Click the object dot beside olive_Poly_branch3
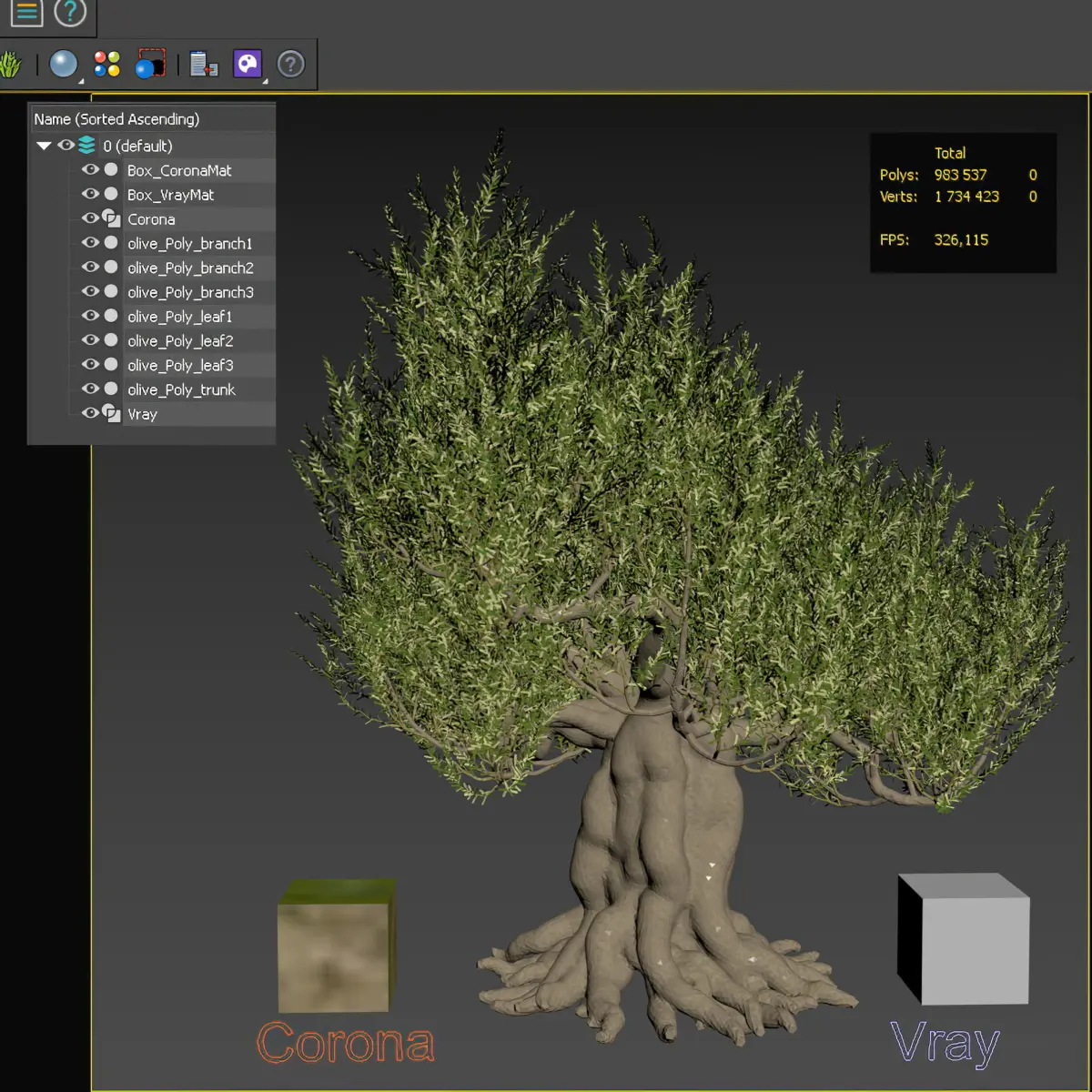 tap(111, 291)
